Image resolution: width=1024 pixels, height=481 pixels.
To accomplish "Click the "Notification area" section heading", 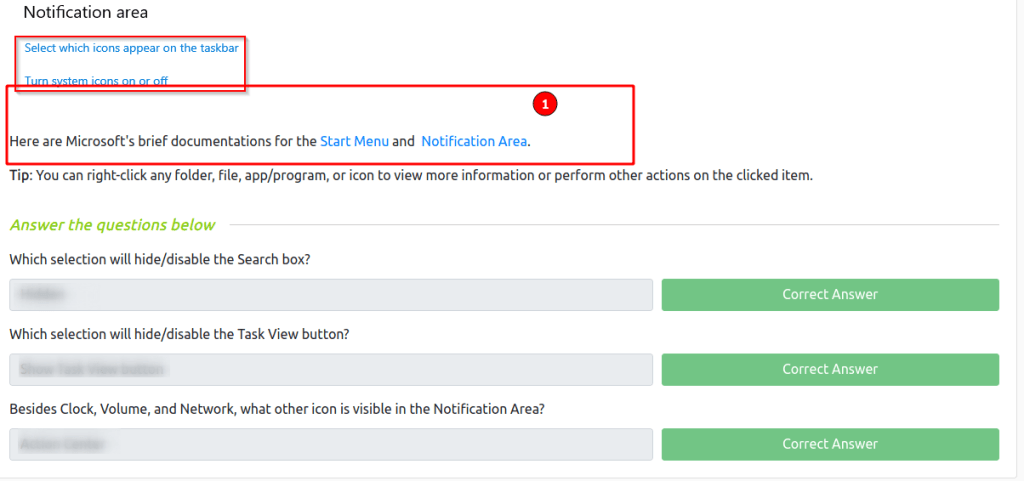I will pos(85,13).
